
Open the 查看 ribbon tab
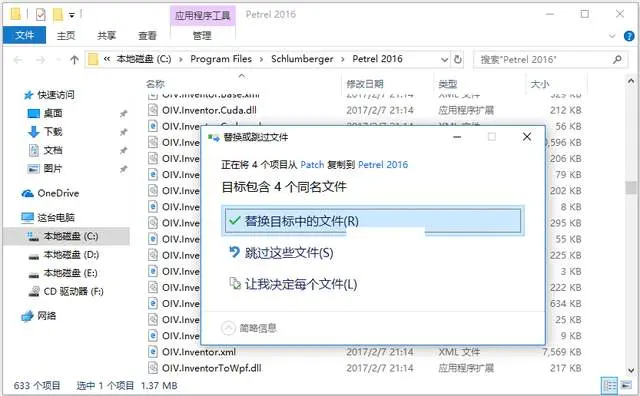[147, 36]
